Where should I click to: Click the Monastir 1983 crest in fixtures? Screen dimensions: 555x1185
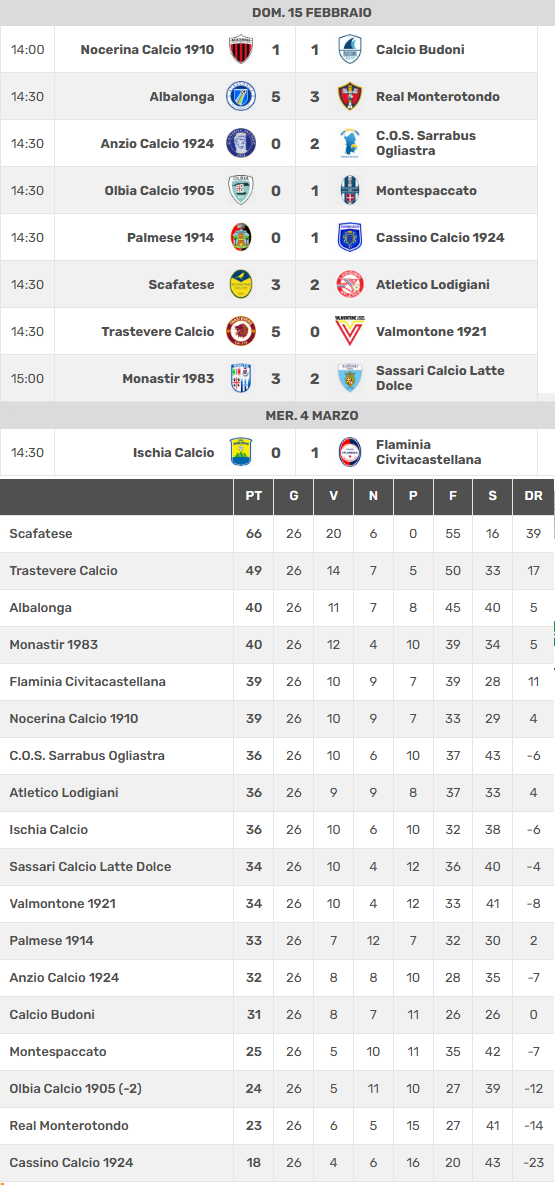coord(241,378)
